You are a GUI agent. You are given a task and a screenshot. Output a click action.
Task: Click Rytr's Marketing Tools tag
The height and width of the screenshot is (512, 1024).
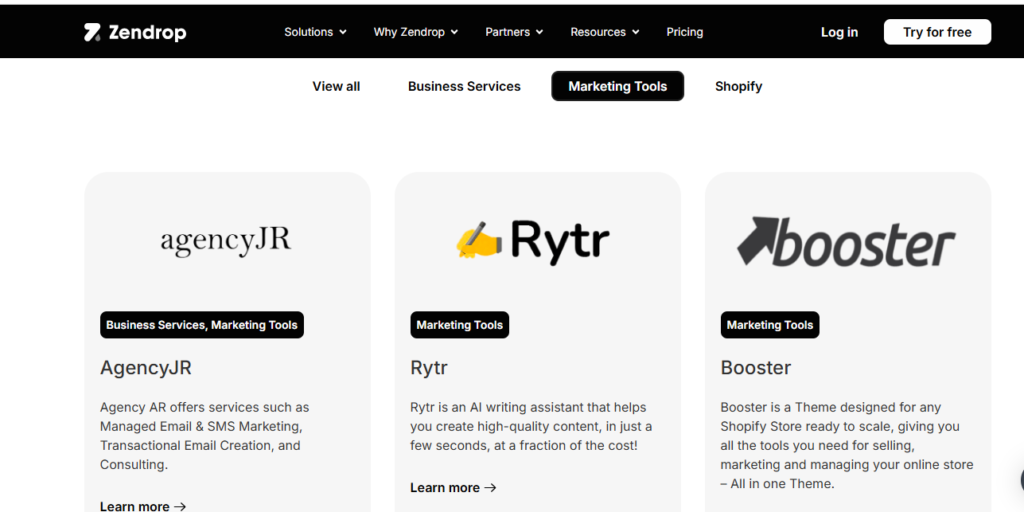pyautogui.click(x=460, y=325)
